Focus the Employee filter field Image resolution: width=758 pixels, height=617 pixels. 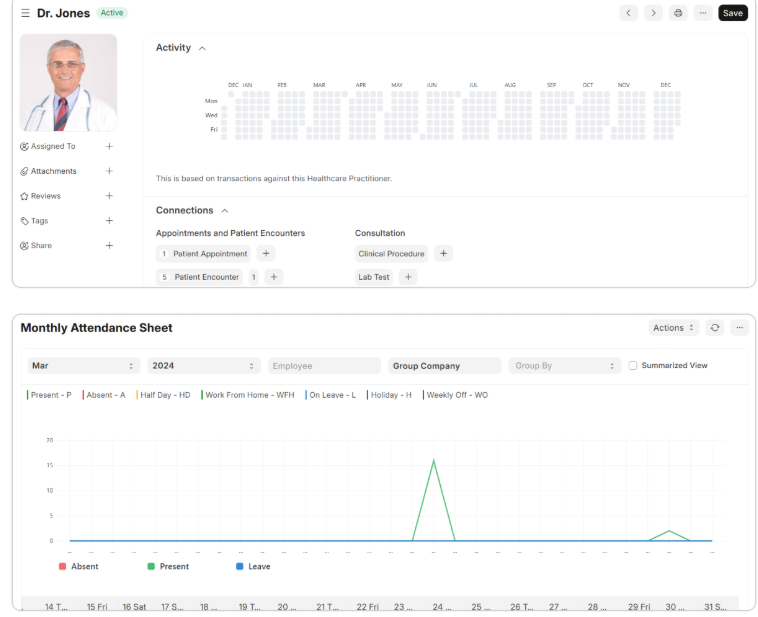(x=324, y=366)
